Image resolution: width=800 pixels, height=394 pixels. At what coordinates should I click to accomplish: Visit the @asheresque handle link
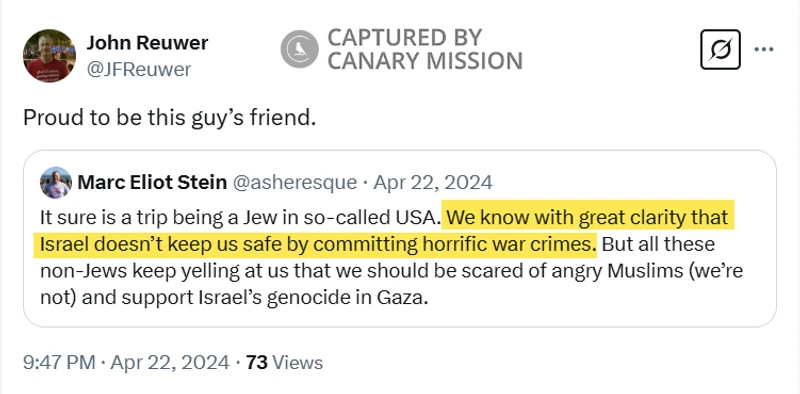(x=294, y=182)
